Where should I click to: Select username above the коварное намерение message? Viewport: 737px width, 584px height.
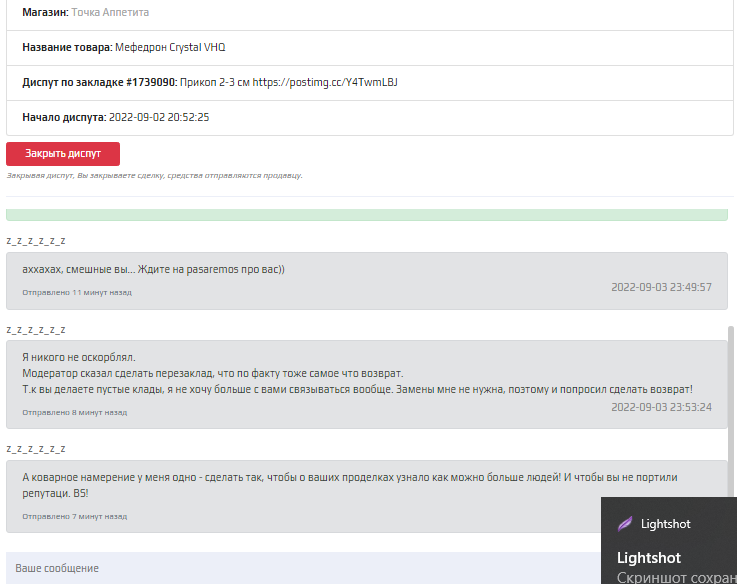coord(36,449)
